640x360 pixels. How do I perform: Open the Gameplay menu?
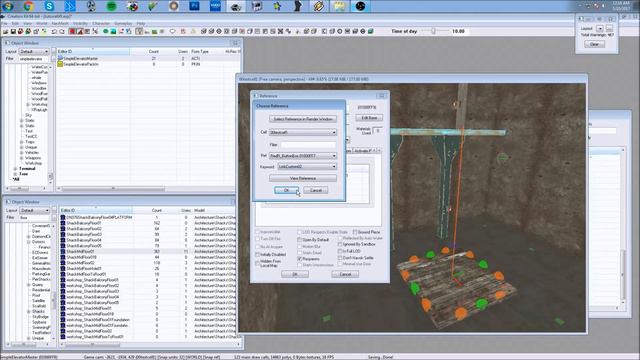pos(123,24)
